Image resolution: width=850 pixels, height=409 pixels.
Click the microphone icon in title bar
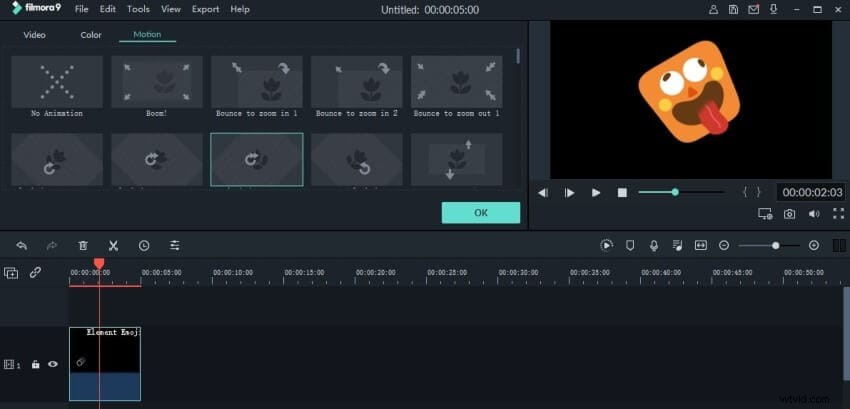774,9
